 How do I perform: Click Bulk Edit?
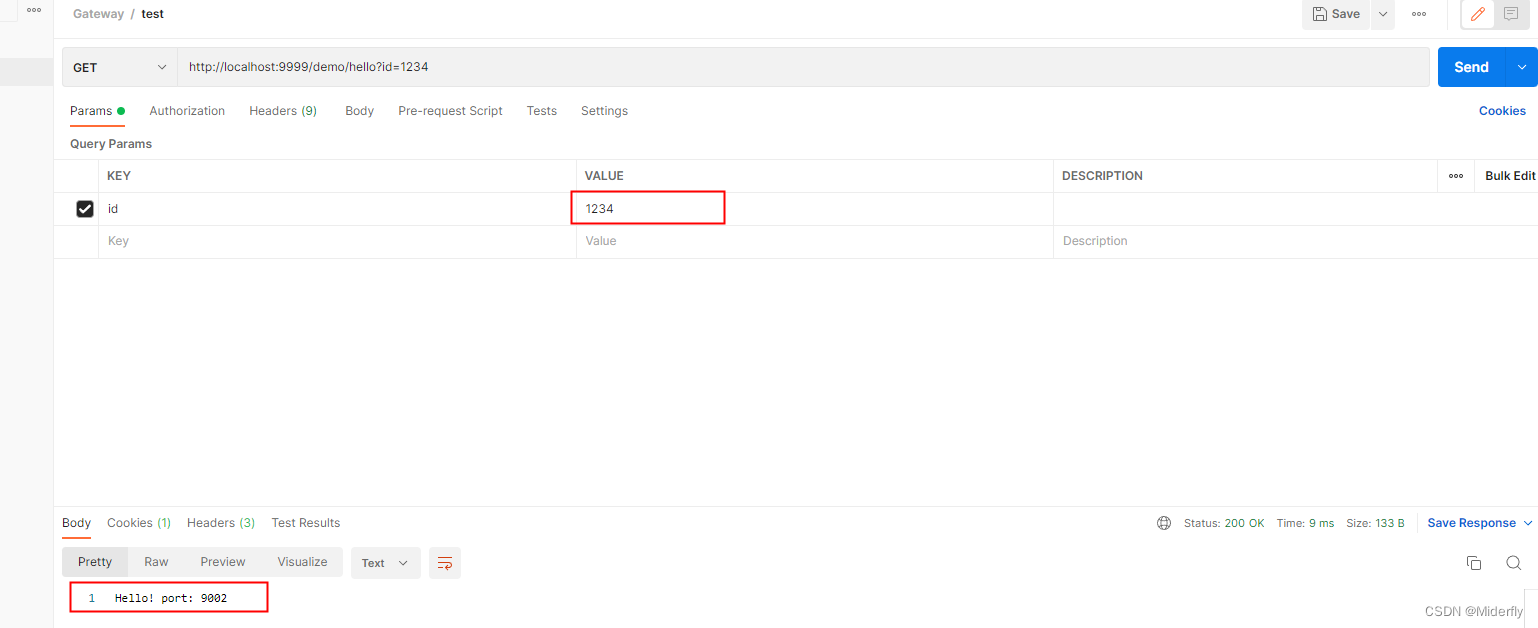[x=1510, y=176]
